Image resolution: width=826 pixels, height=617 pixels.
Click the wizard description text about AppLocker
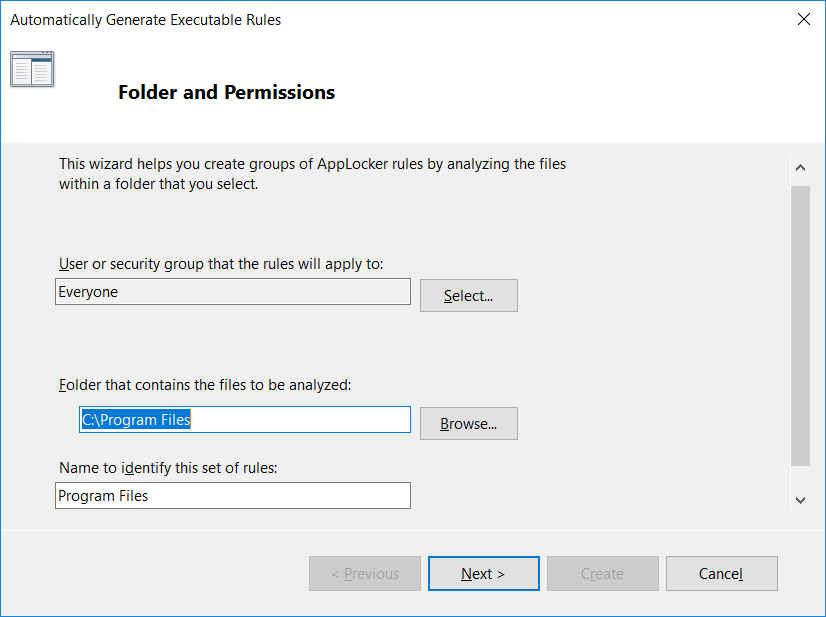(x=312, y=174)
